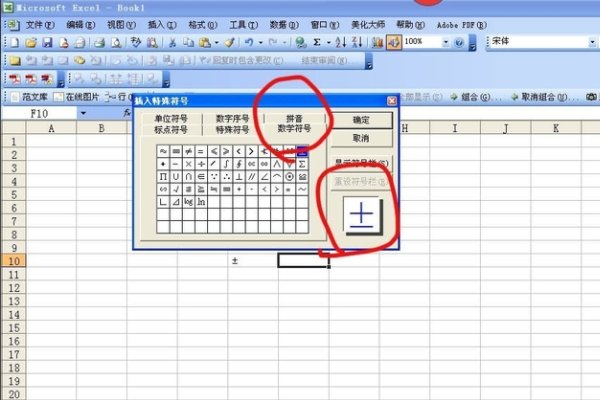Open Print Preview from the toolbar

point(116,42)
